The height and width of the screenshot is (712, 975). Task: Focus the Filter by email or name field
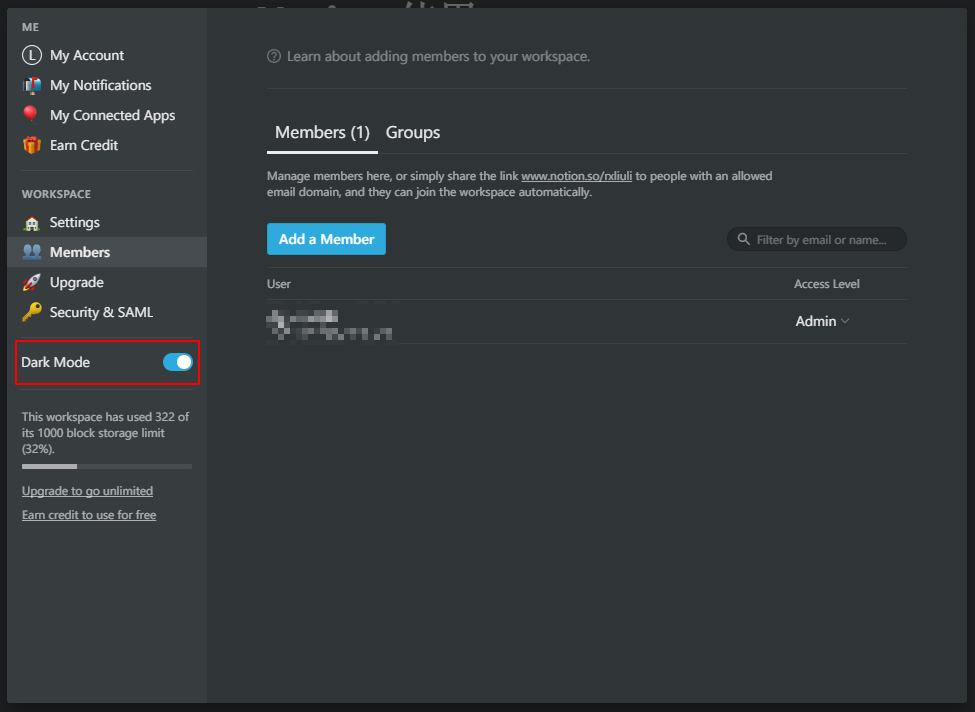pyautogui.click(x=816, y=239)
